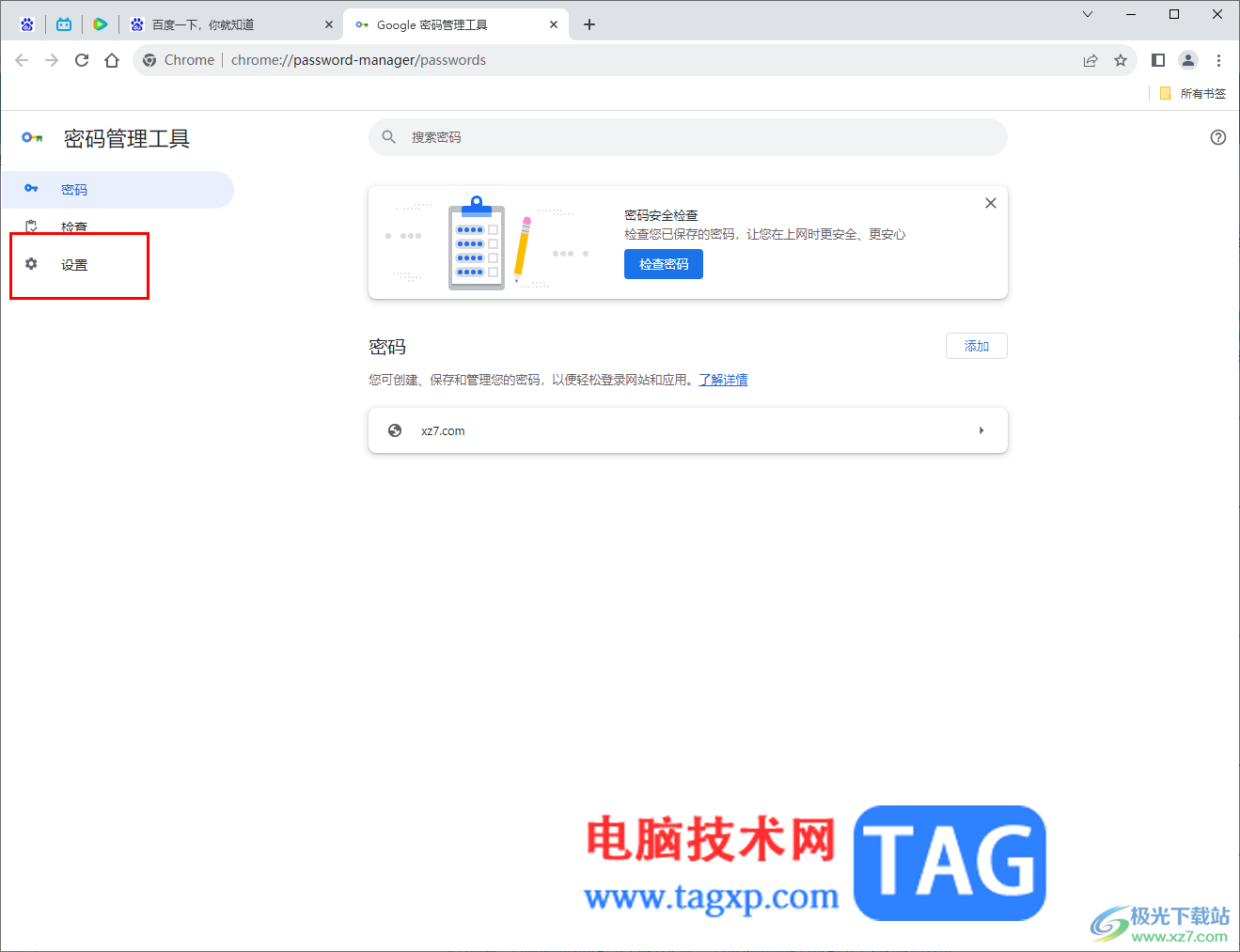Screen dimensions: 1240x952
Task: Click the Chrome site info chip
Action: [x=179, y=60]
